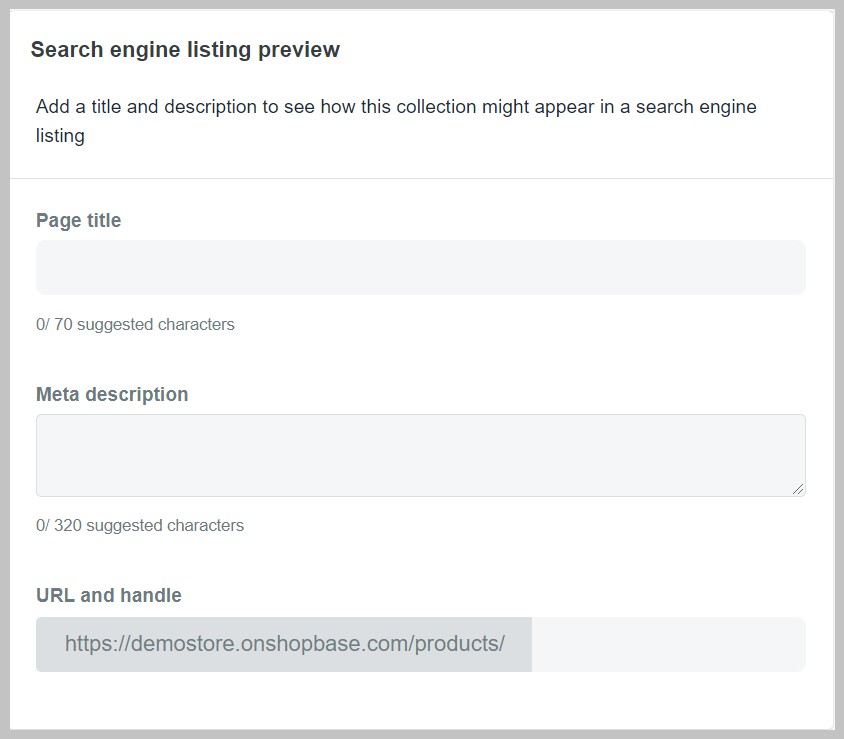844x739 pixels.
Task: Click the "Meta description" field label
Action: coord(112,394)
